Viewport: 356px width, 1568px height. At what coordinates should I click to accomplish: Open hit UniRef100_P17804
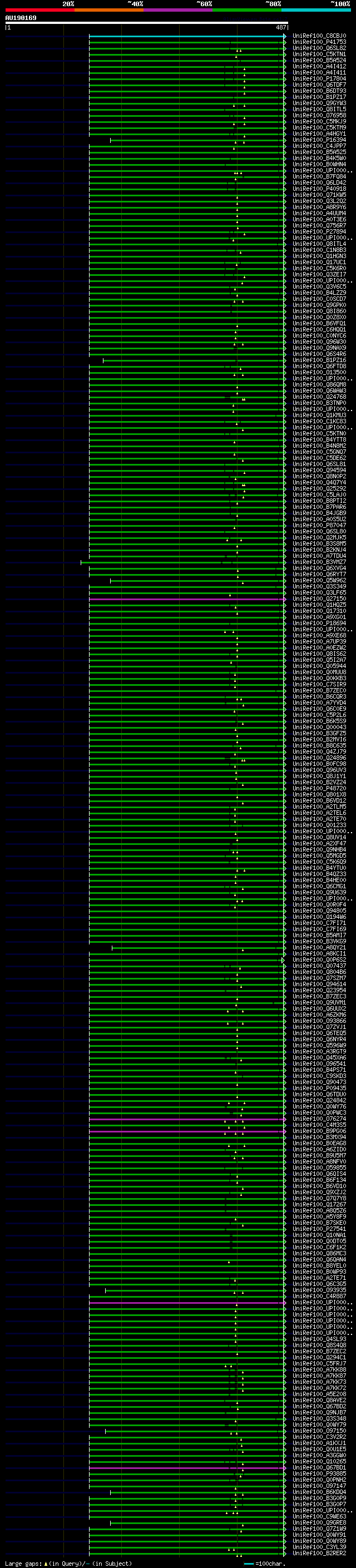pyautogui.click(x=319, y=79)
